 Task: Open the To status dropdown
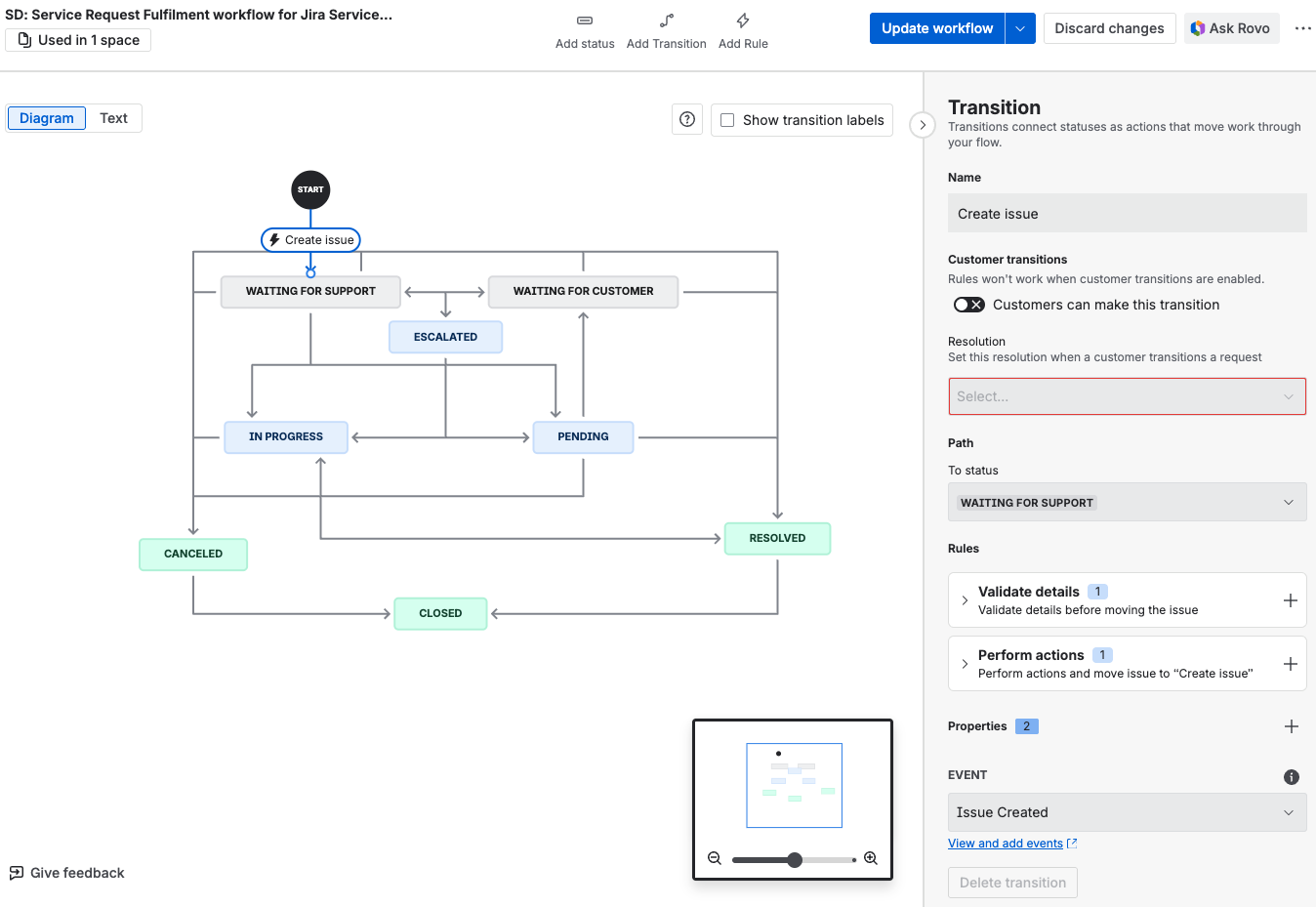[1127, 502]
